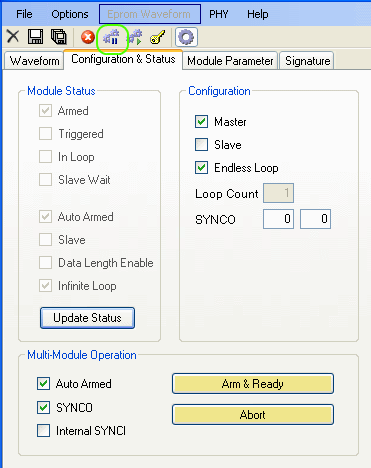Click the first SYNCO value field
Image resolution: width=371 pixels, height=468 pixels.
pyautogui.click(x=278, y=219)
